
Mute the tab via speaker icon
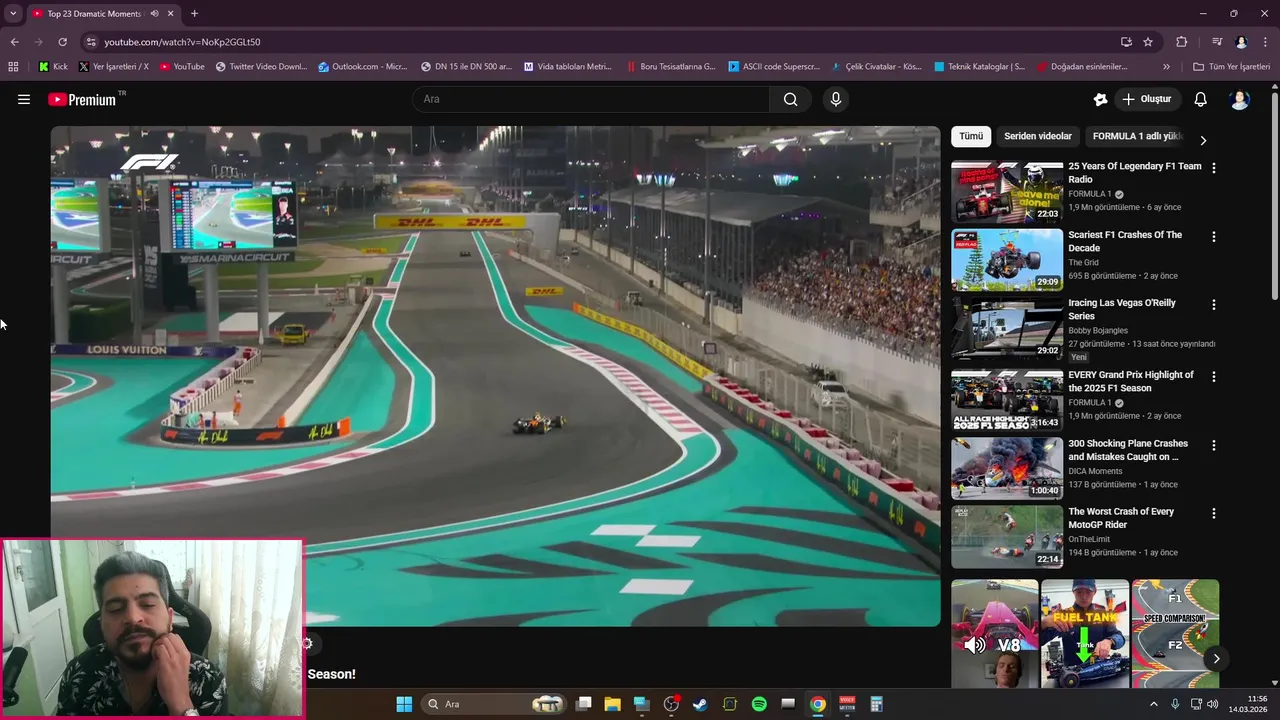(x=154, y=14)
